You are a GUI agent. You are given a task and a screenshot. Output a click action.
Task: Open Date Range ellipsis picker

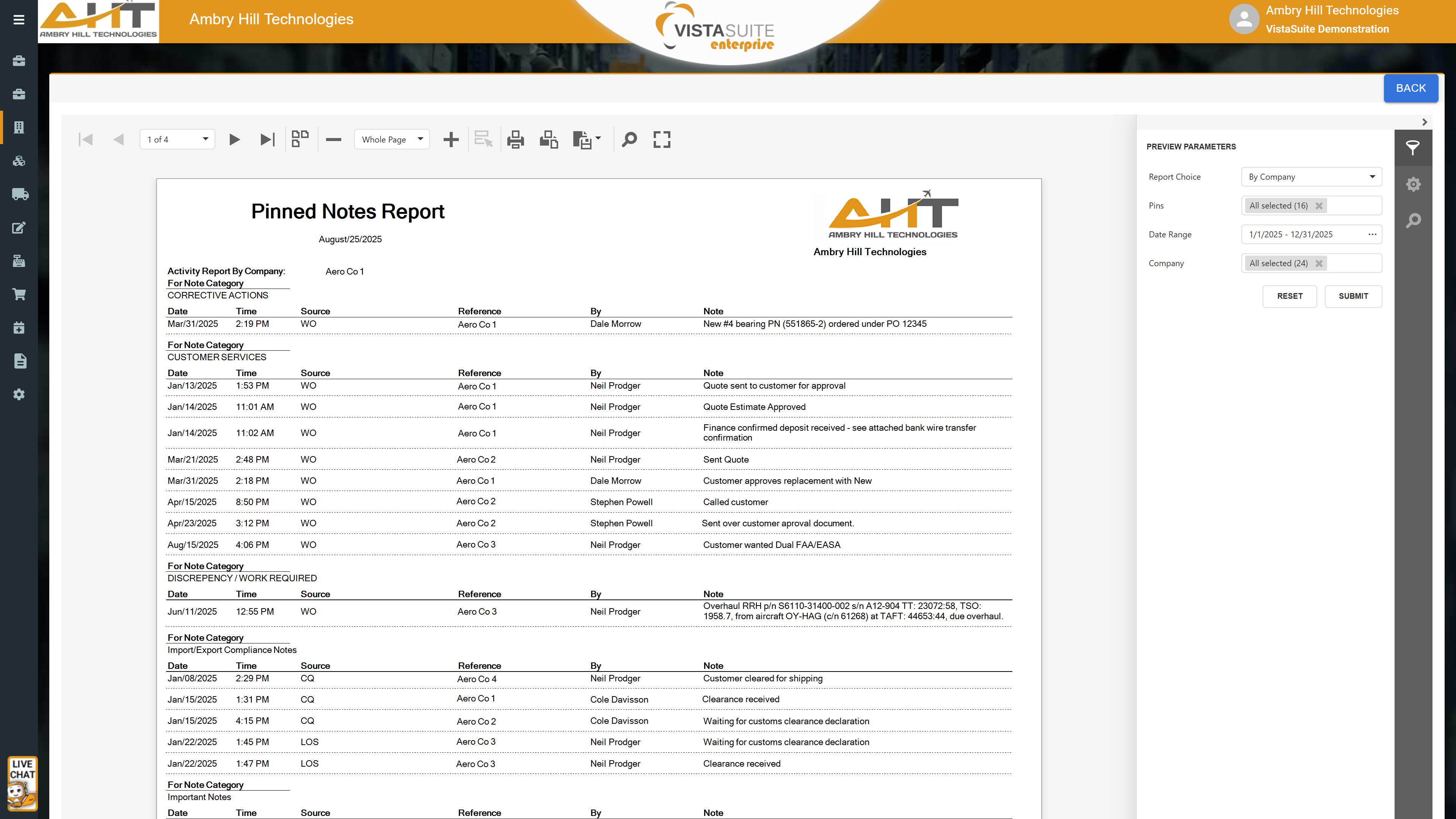(x=1372, y=235)
